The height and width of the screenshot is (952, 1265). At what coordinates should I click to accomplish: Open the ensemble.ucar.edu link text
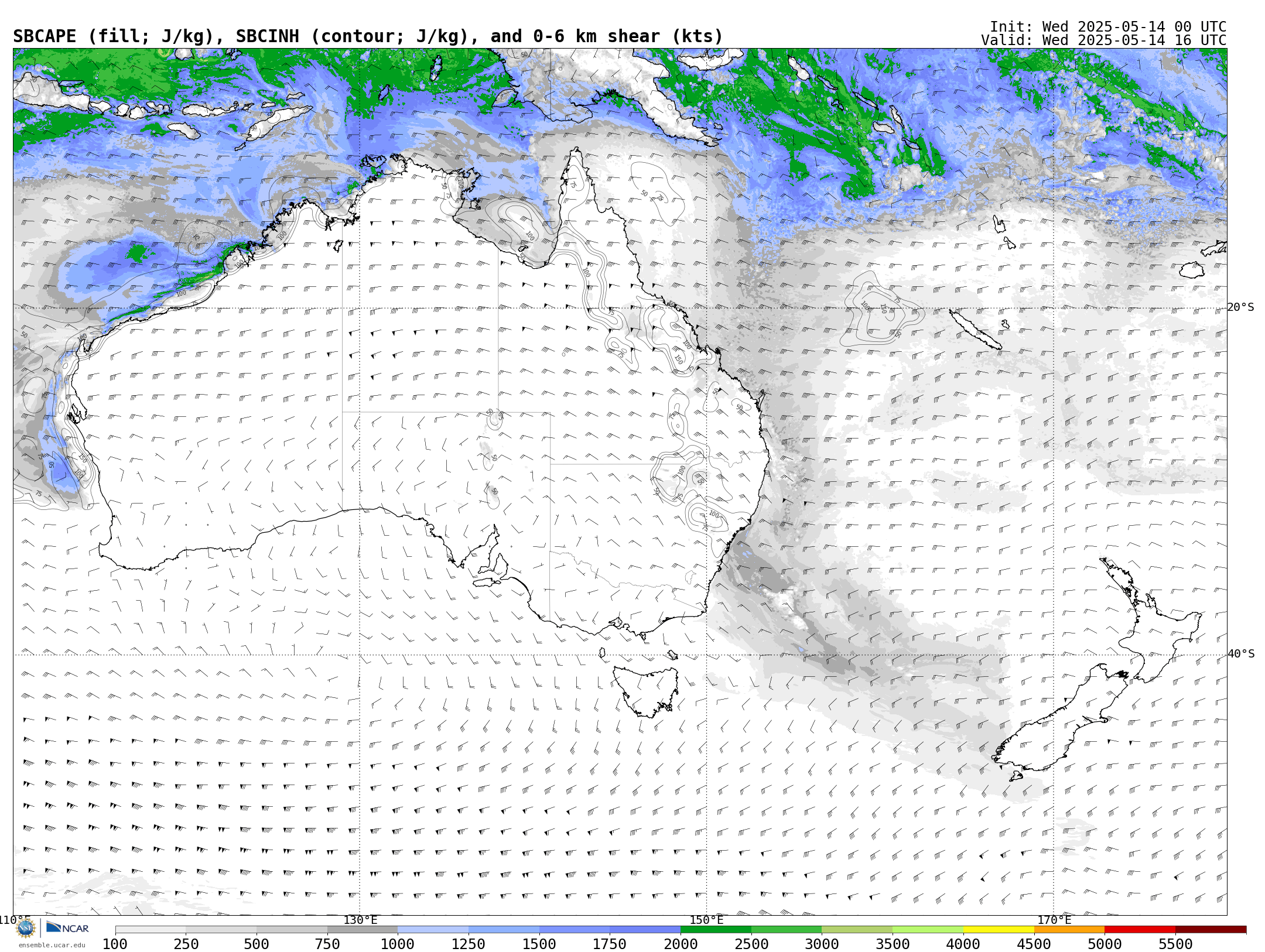(52, 945)
